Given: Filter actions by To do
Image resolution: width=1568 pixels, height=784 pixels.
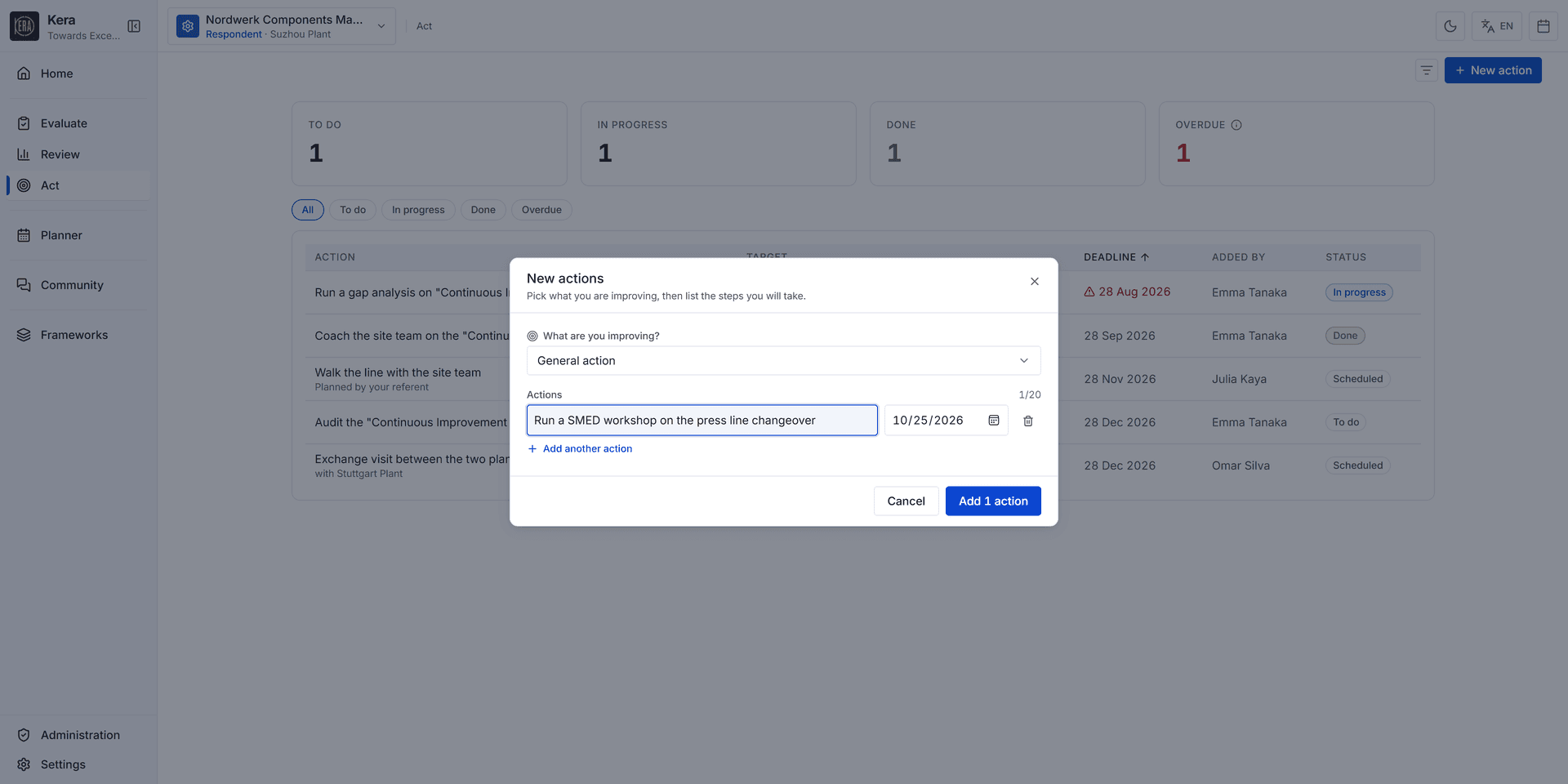Looking at the screenshot, I should coord(353,210).
